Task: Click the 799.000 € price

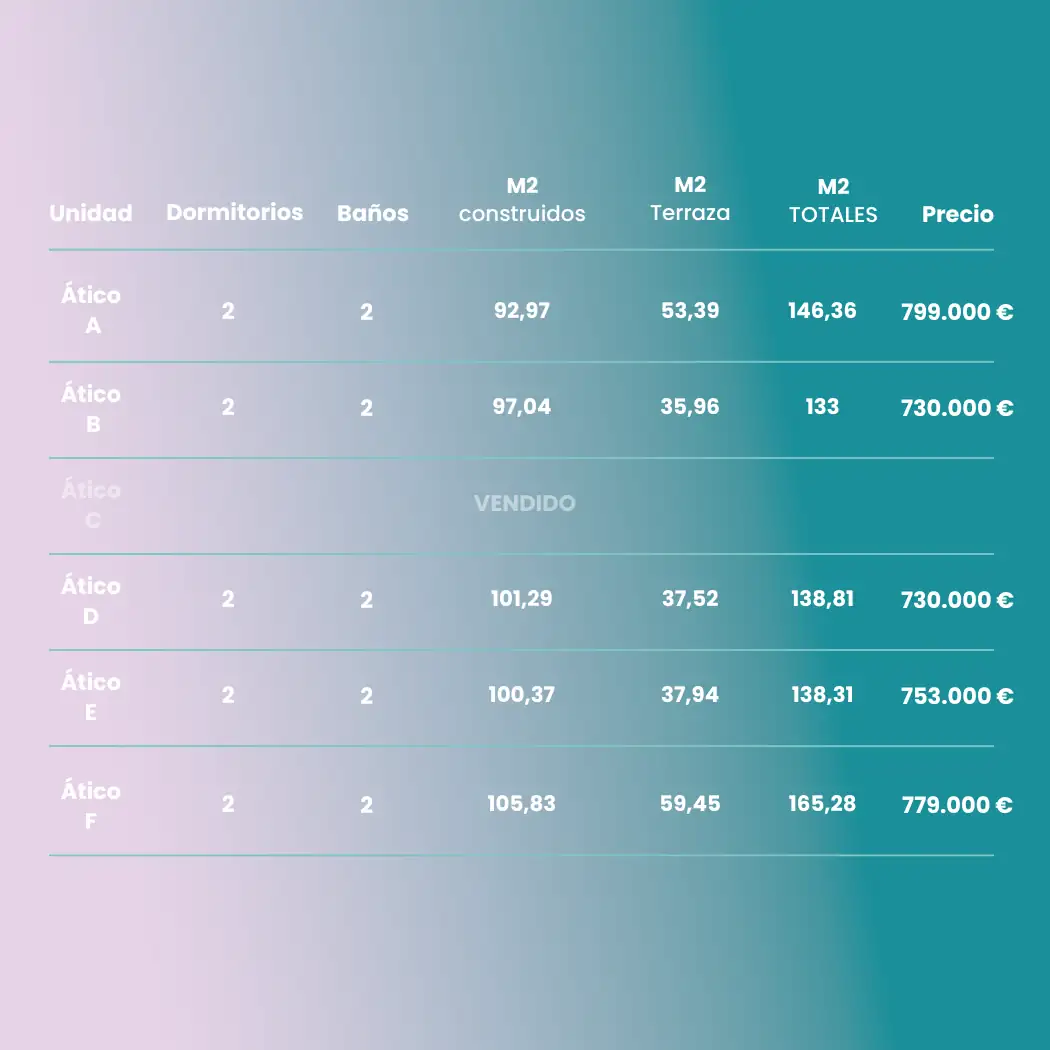Action: 956,312
